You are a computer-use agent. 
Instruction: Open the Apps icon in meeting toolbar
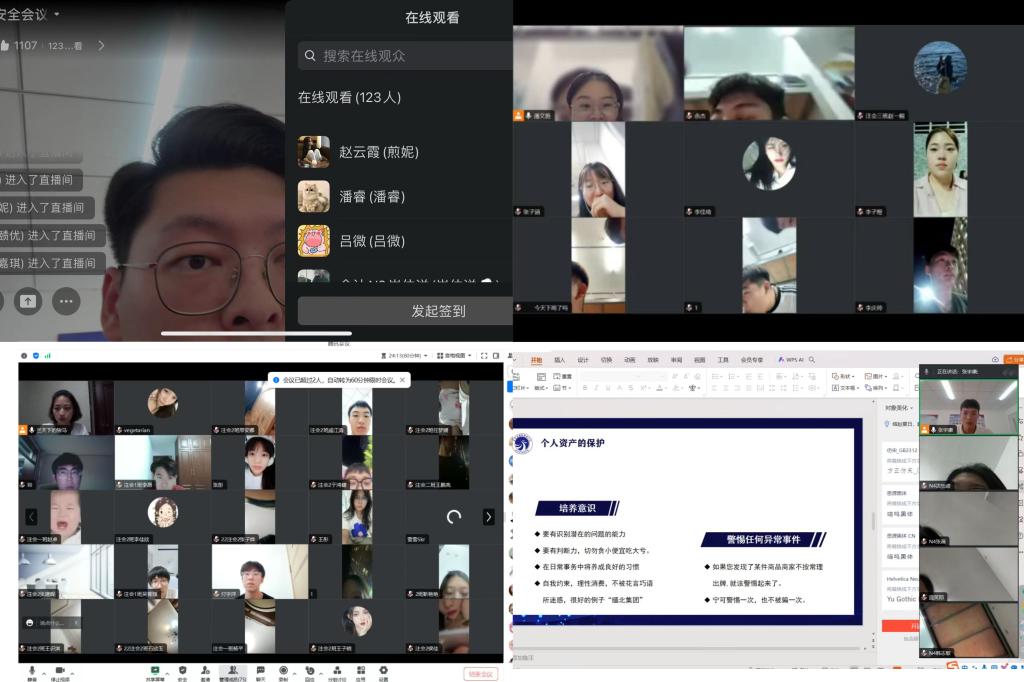point(360,672)
